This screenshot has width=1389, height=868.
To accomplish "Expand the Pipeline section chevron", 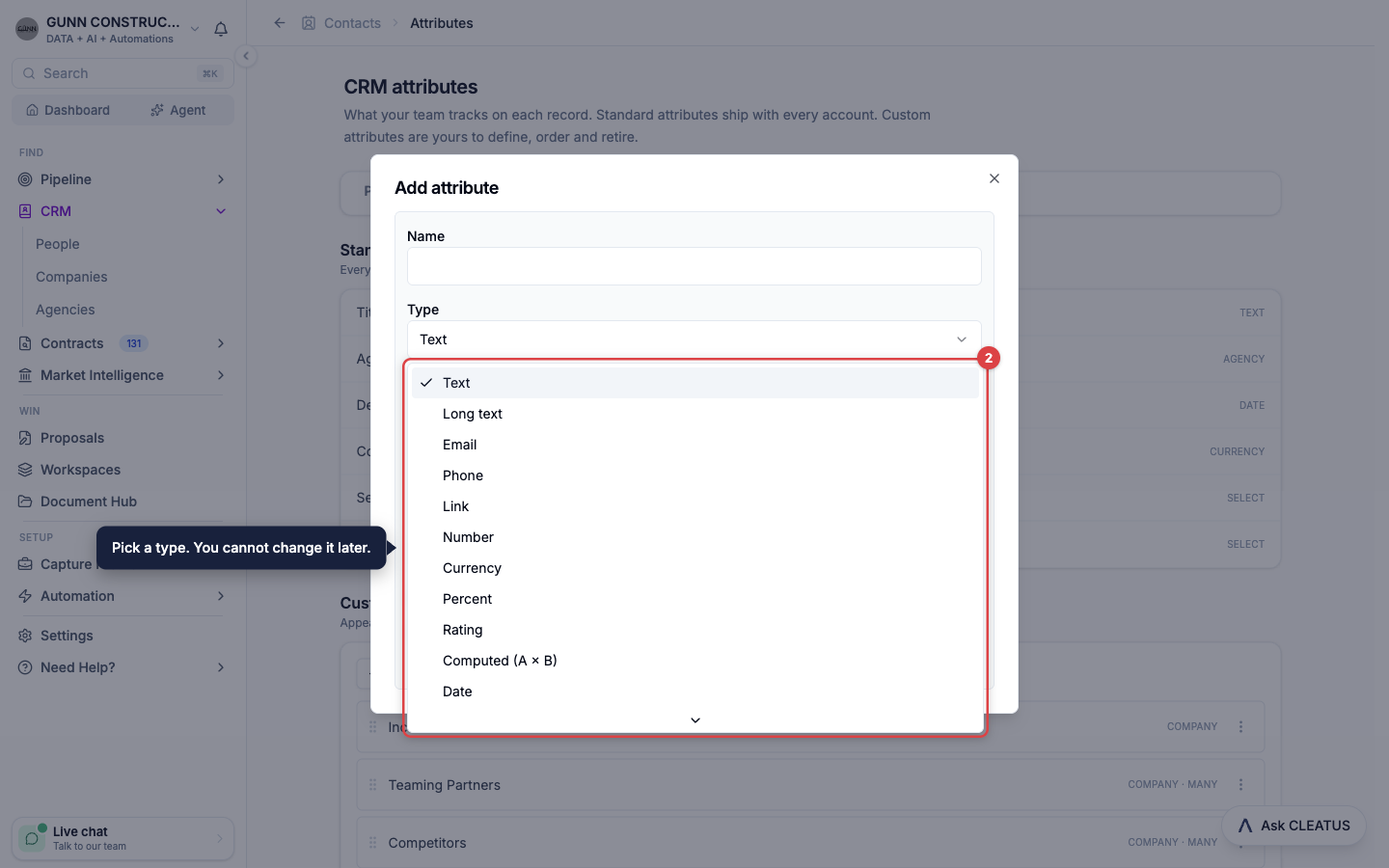I will pos(221,179).
